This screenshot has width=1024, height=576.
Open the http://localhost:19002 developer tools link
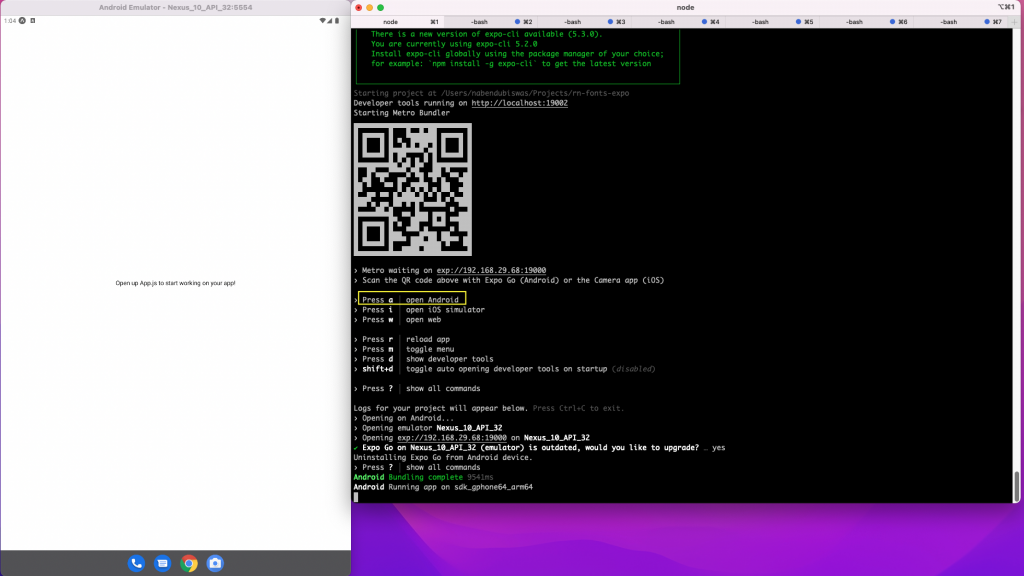[519, 103]
